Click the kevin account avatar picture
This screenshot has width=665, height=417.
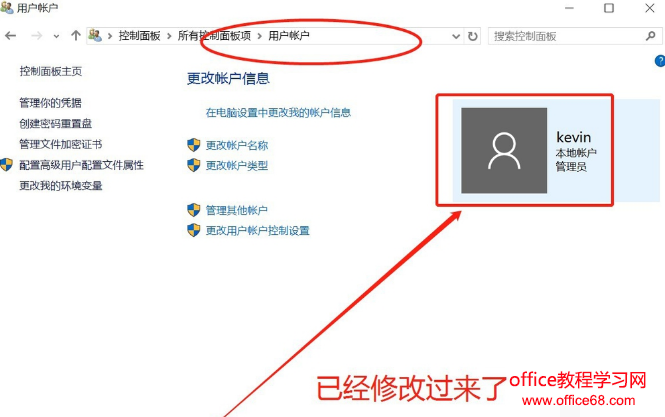coord(504,151)
